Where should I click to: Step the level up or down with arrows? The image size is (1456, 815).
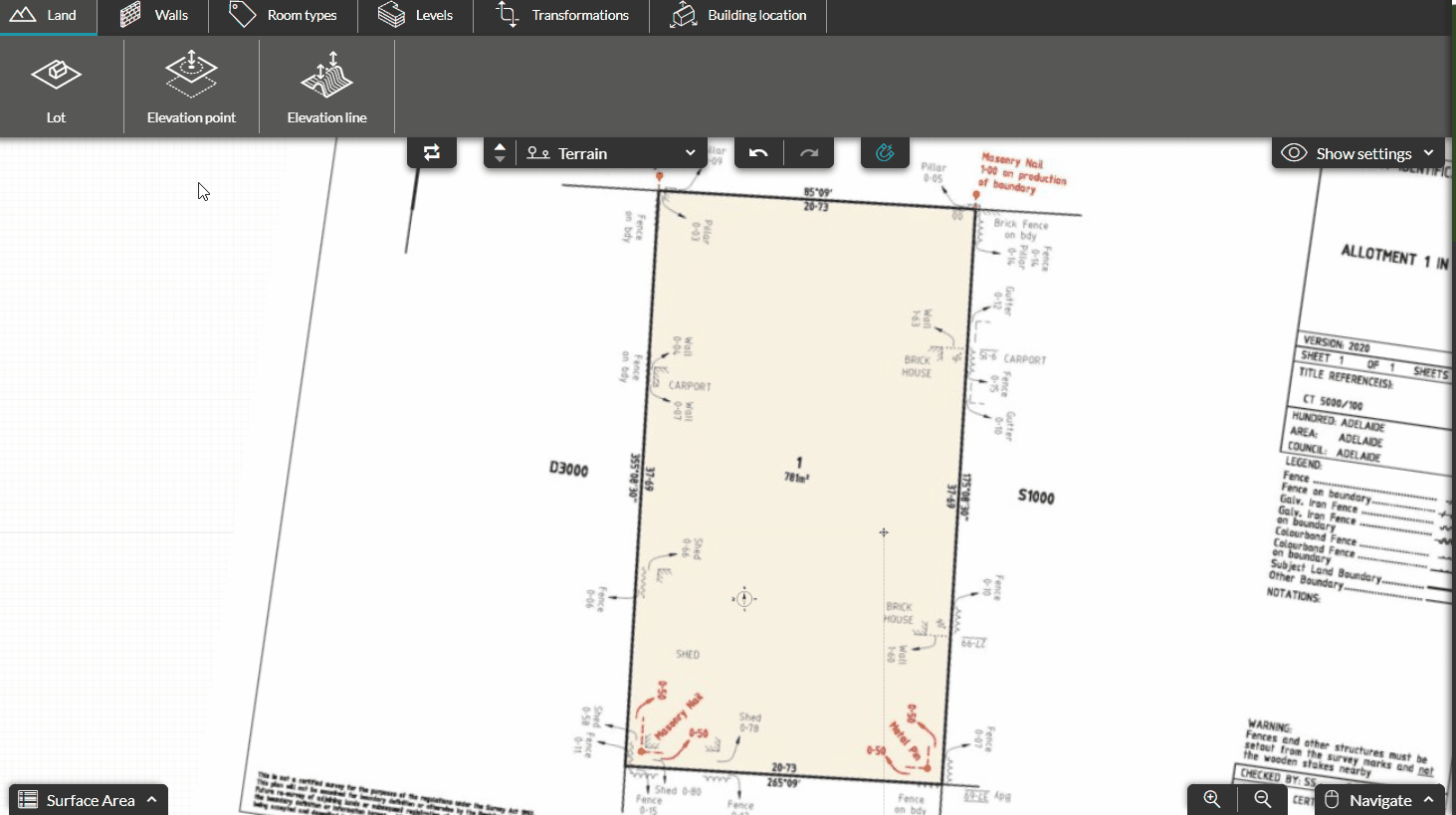click(500, 152)
